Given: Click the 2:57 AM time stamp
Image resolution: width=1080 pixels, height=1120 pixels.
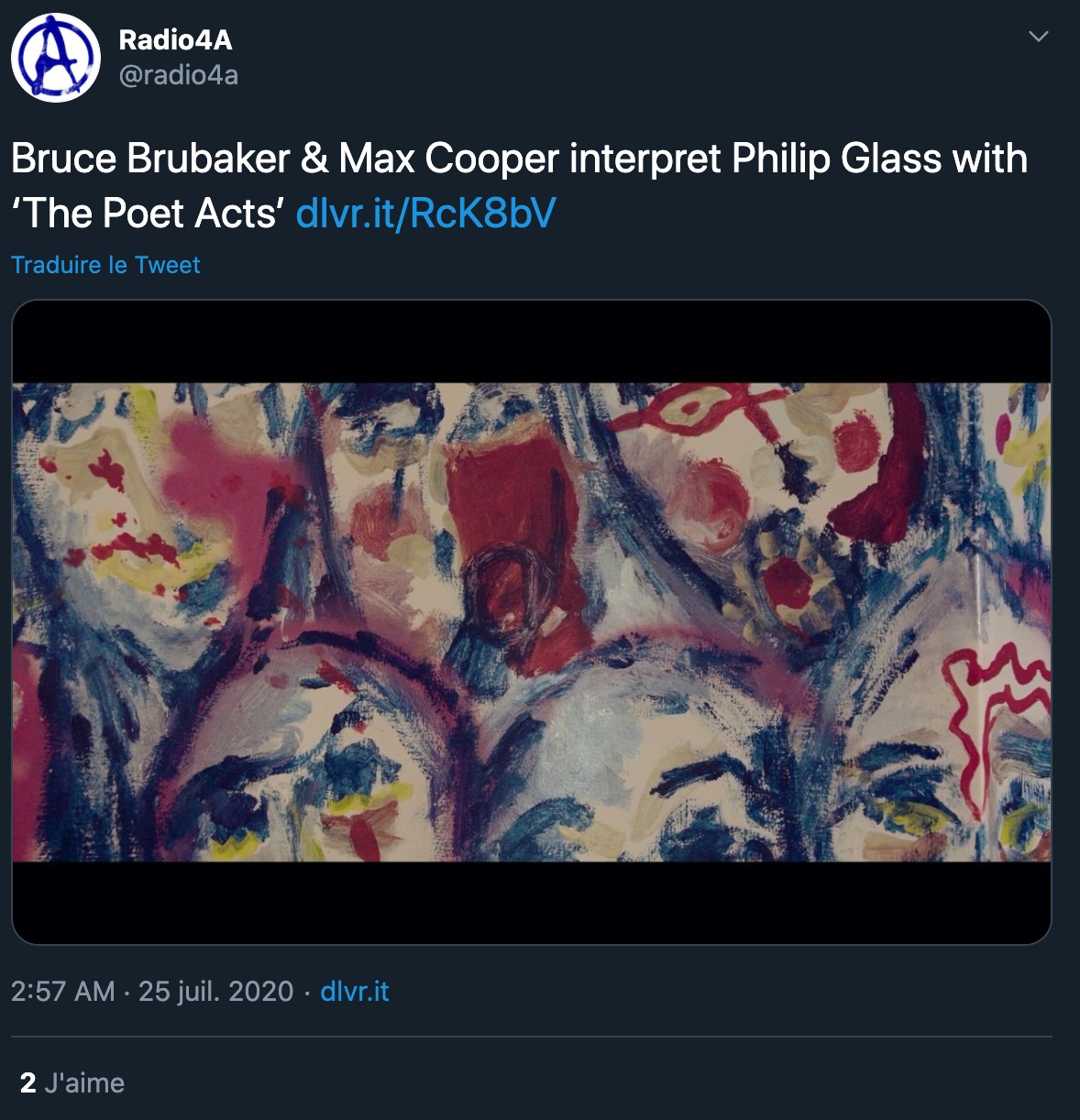Looking at the screenshot, I should pos(63,992).
